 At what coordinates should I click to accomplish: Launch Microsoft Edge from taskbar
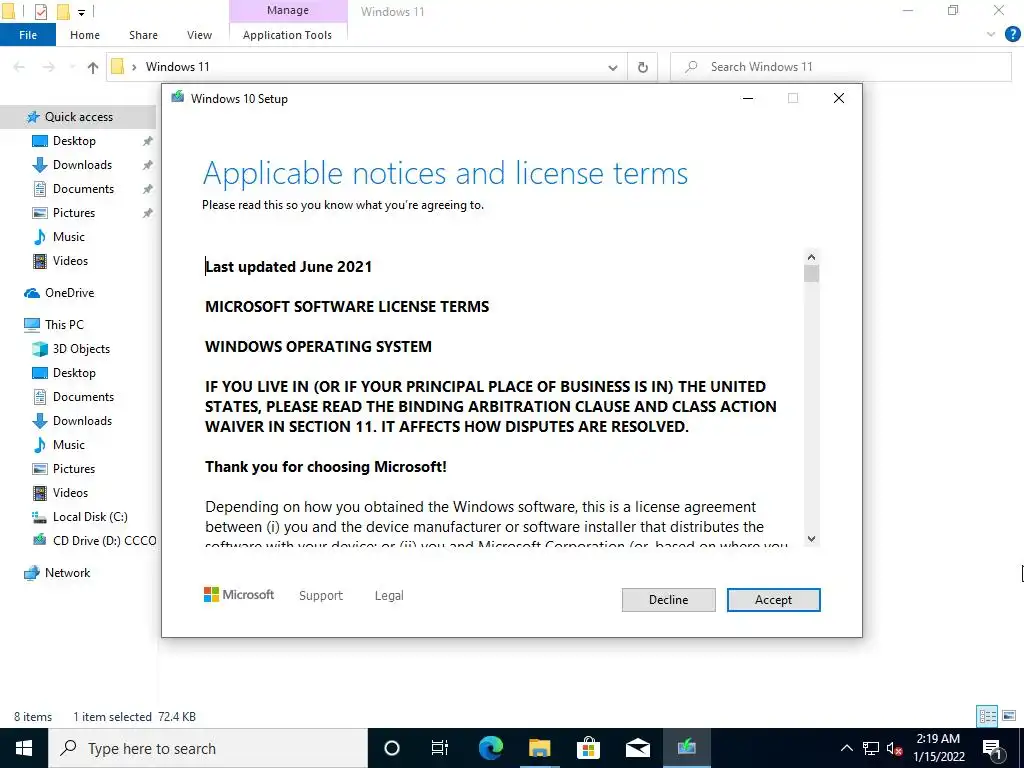tap(490, 748)
